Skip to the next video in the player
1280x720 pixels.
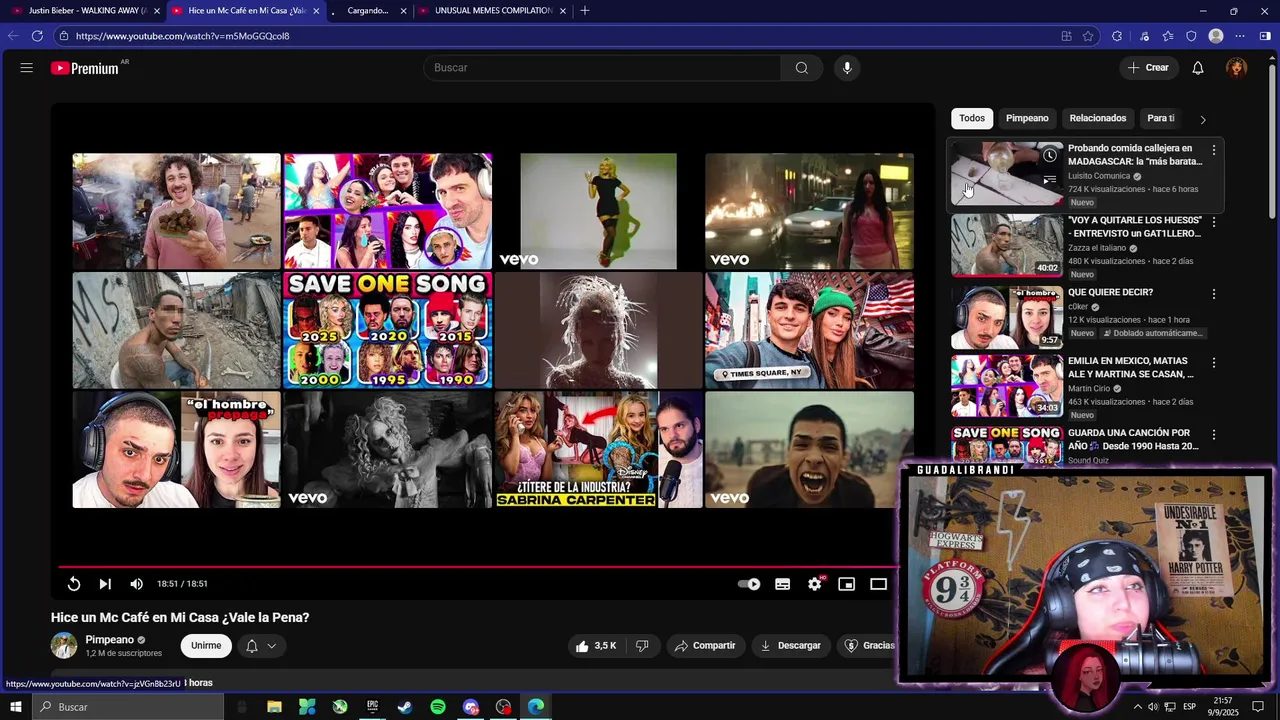tap(105, 584)
